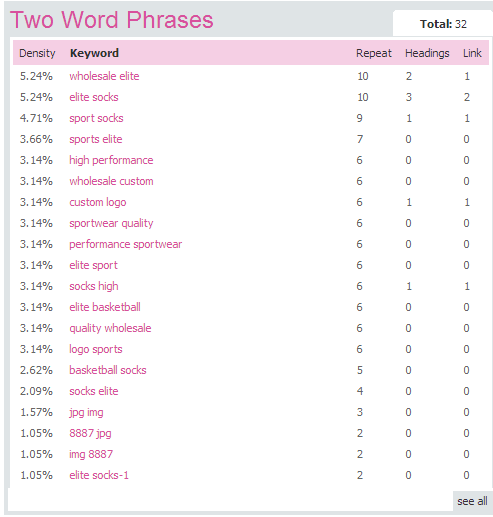Select the 'elite basketball' keyword

(105, 307)
